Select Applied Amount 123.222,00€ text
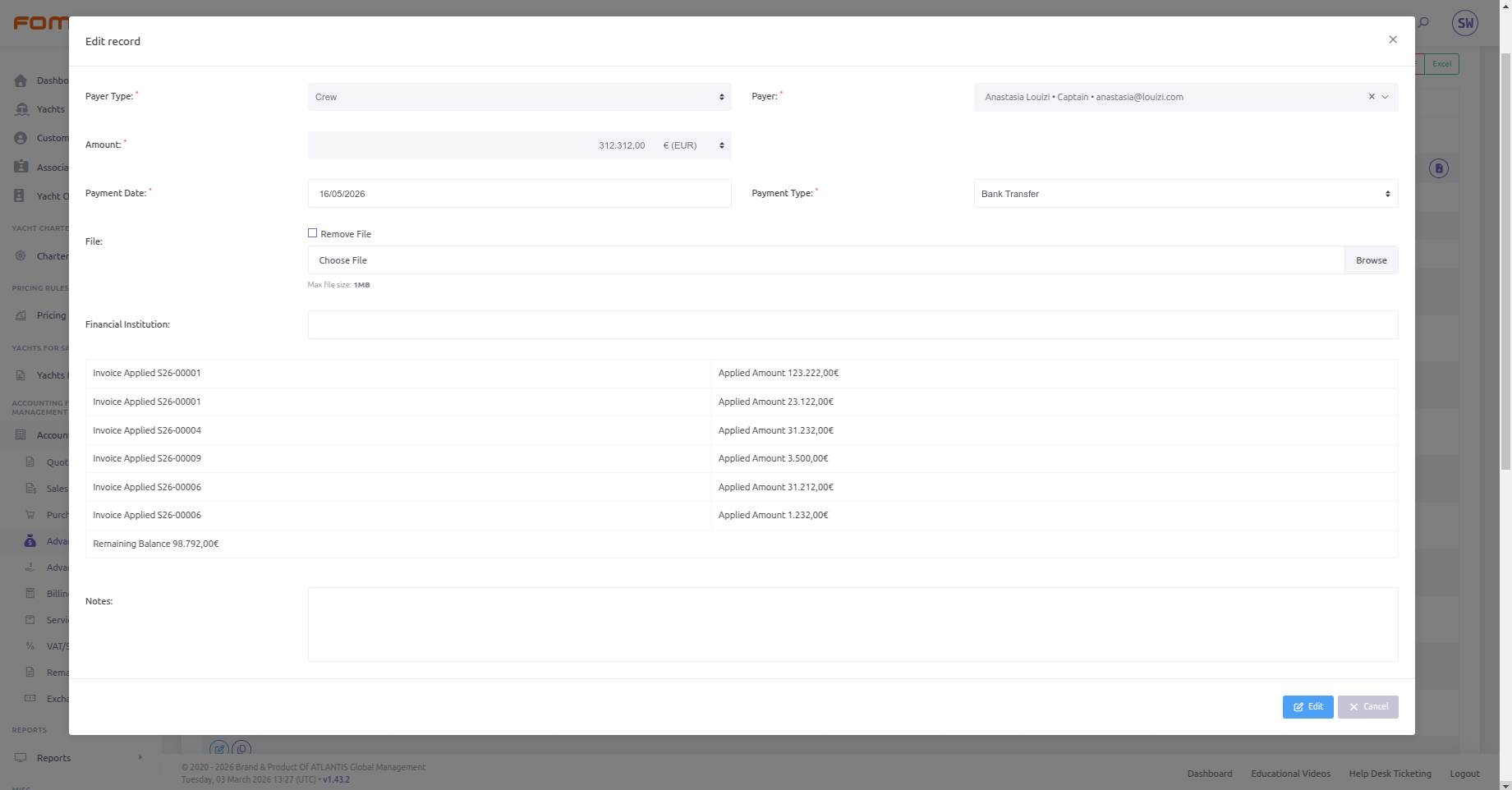 coord(779,373)
